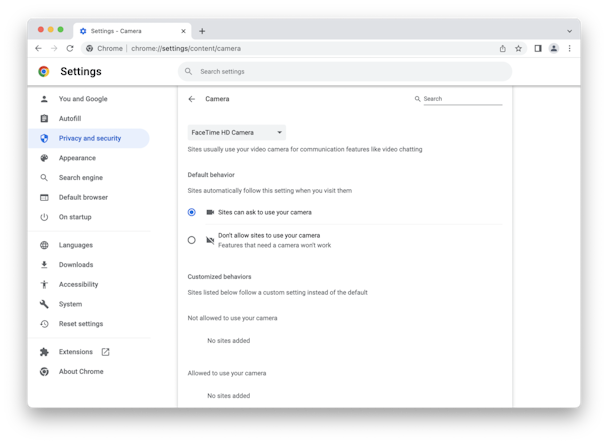Close the Settings - Camera tab

pyautogui.click(x=183, y=31)
